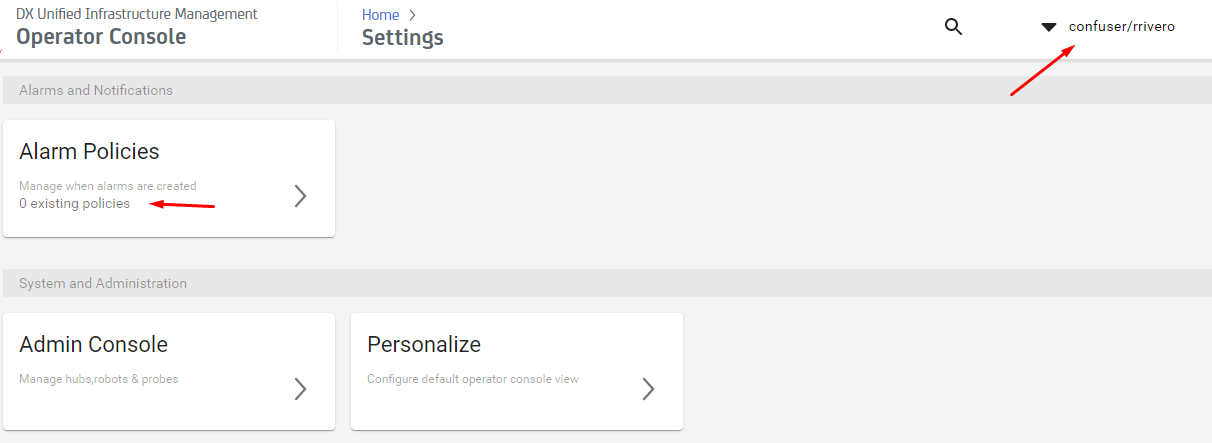Screen dimensions: 1212x443
Task: Open the search magnifier icon
Action: pyautogui.click(x=953, y=27)
